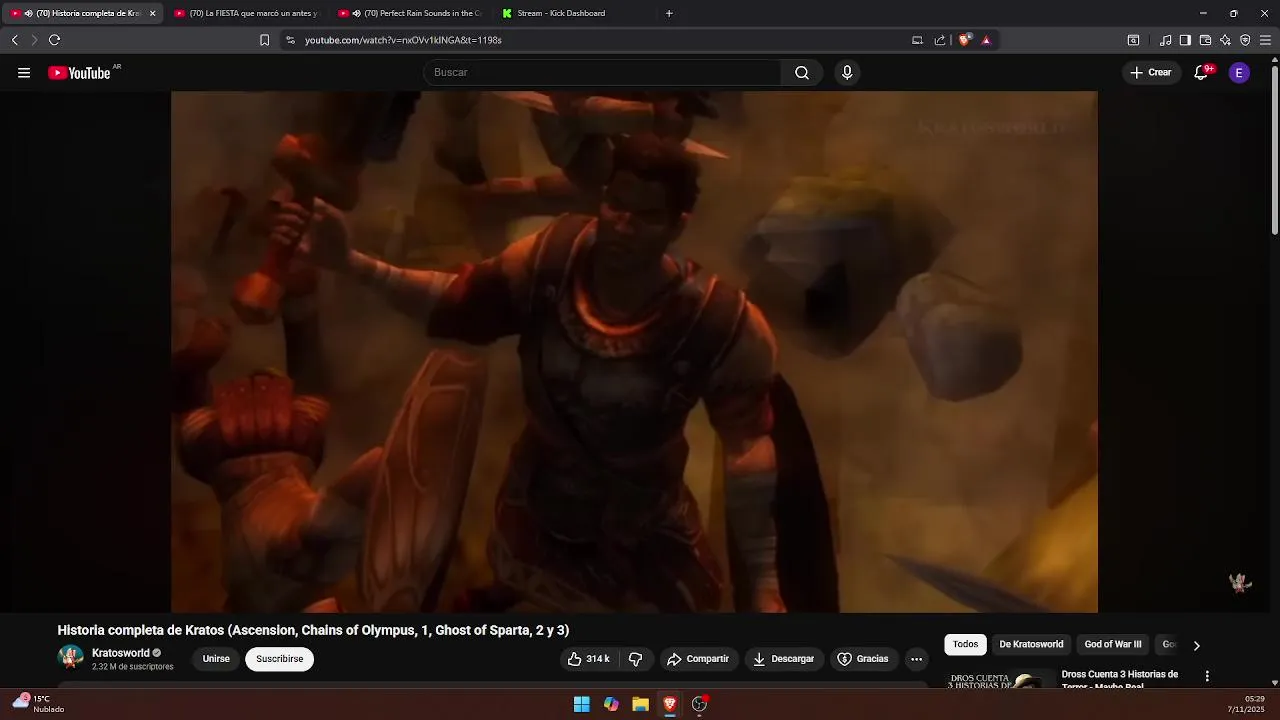Open the YouTube hamburger guide menu

pyautogui.click(x=24, y=73)
